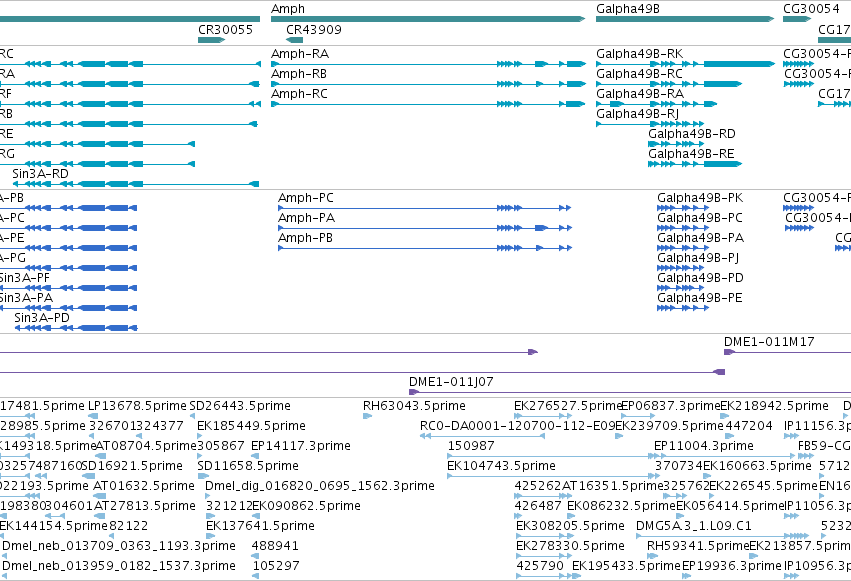Image resolution: width=851 pixels, height=581 pixels.
Task: Click the Galpha49B-PJ protein label
Action: pos(697,258)
